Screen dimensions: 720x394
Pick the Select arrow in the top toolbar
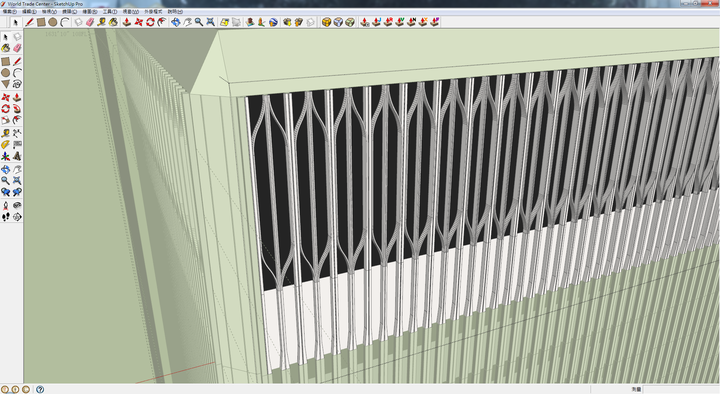tap(15, 22)
